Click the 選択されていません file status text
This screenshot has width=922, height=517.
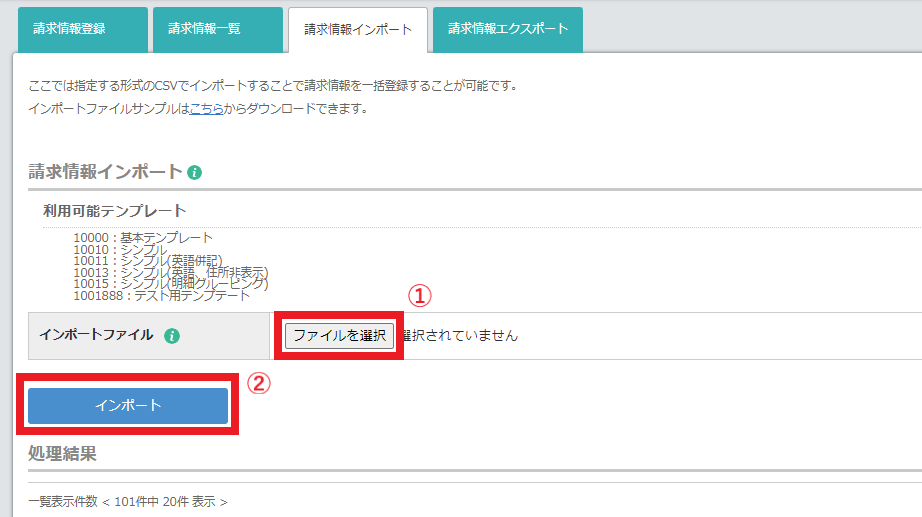(460, 336)
